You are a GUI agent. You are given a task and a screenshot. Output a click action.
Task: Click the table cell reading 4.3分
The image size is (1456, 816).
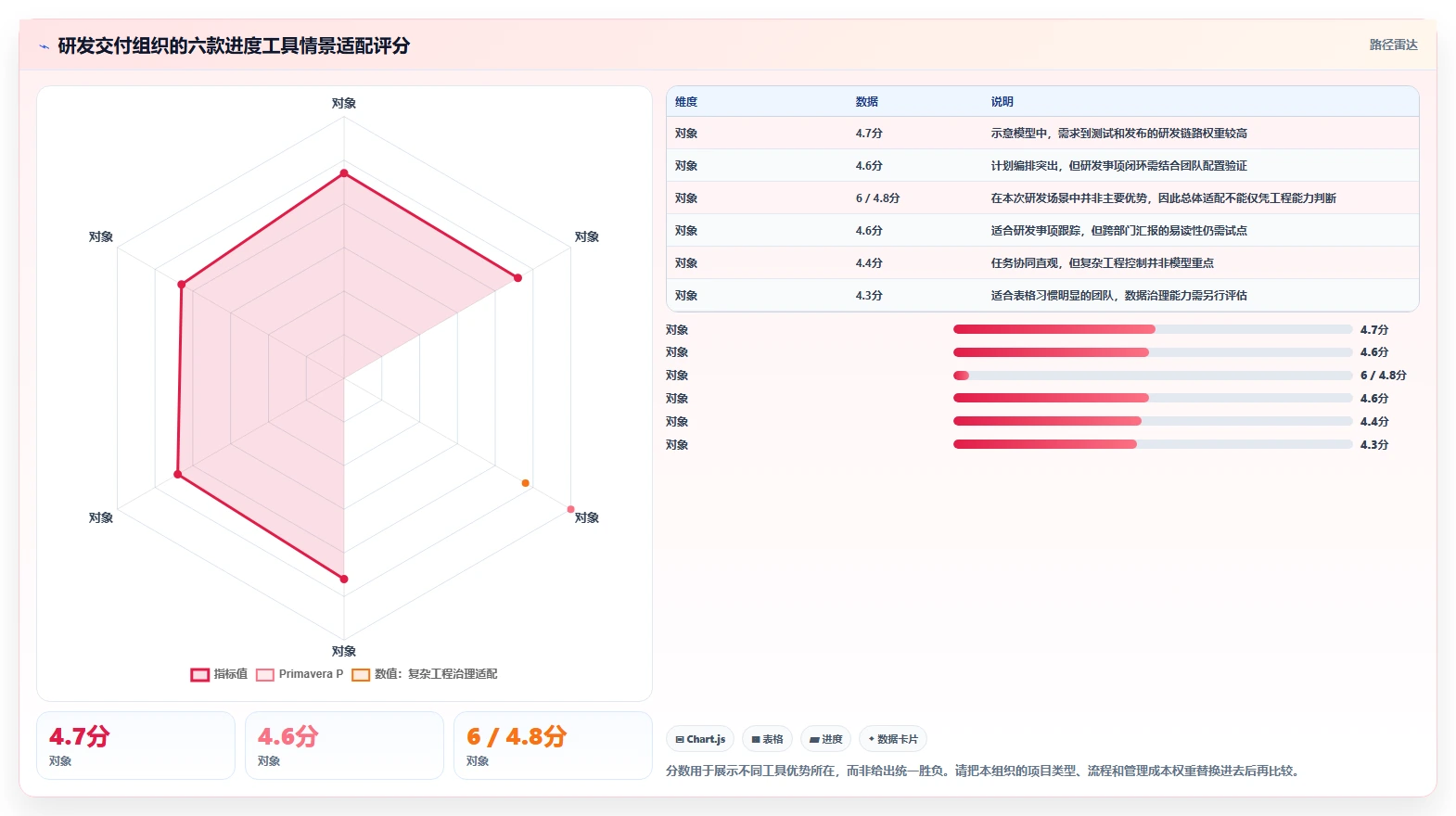click(869, 296)
